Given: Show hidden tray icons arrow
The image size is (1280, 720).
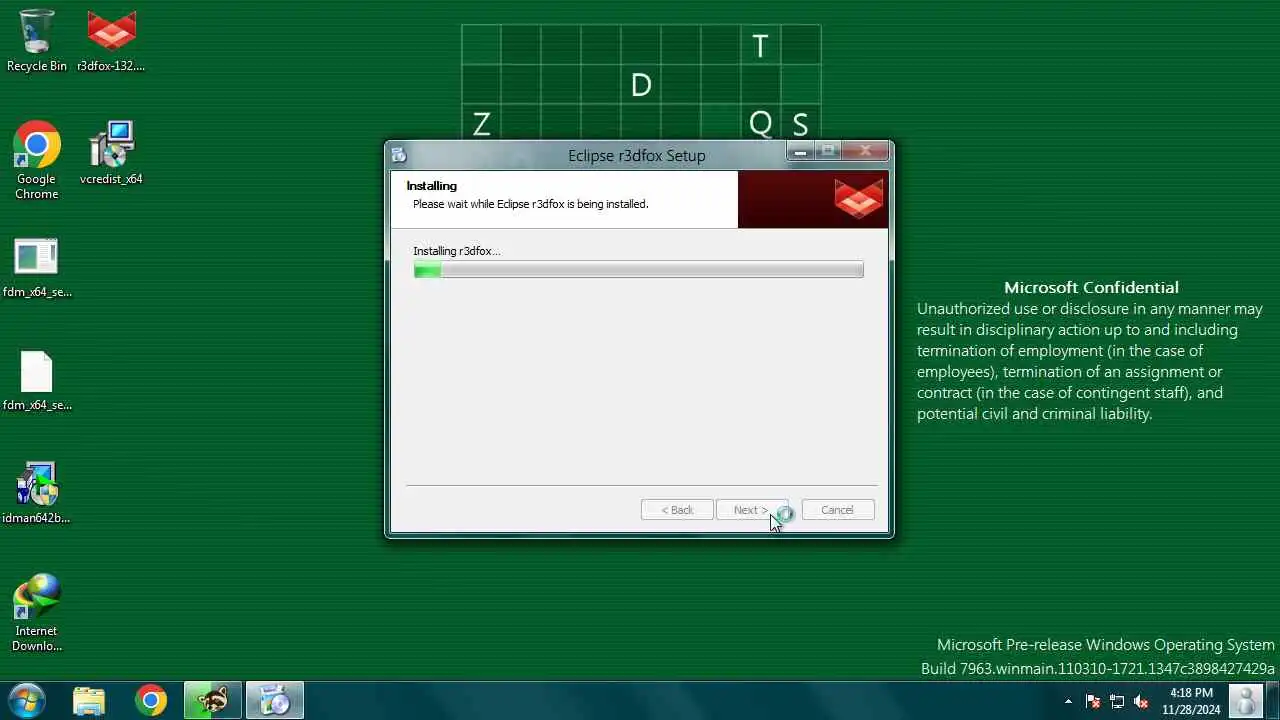Looking at the screenshot, I should [1068, 701].
